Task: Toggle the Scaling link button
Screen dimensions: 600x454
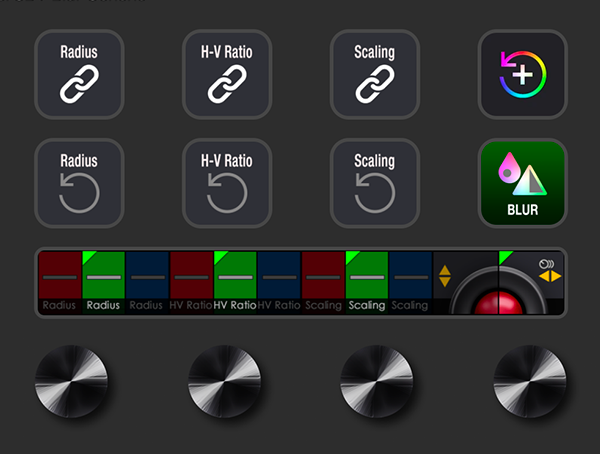Action: pos(375,74)
